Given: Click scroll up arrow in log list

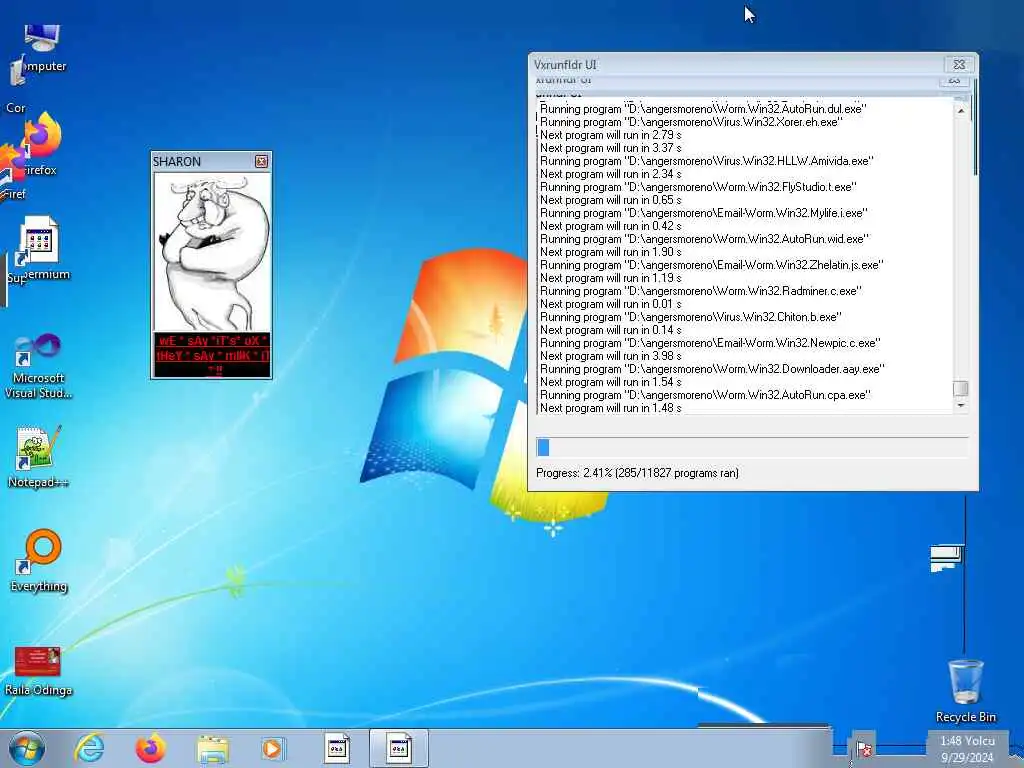Looking at the screenshot, I should coord(961,111).
